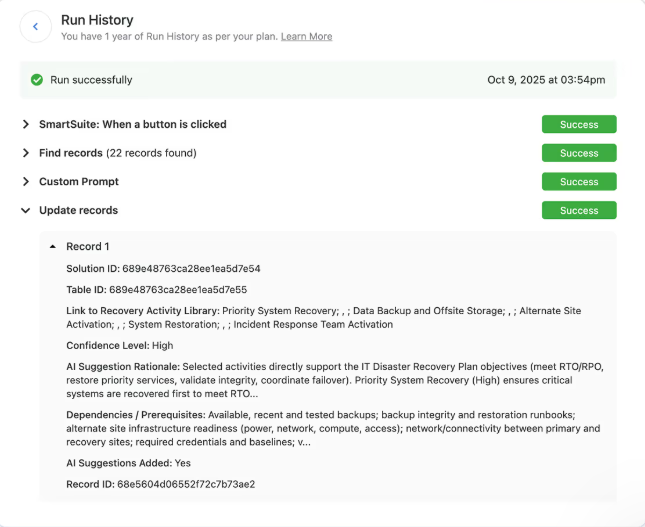Open the Learn More link

pos(306,37)
